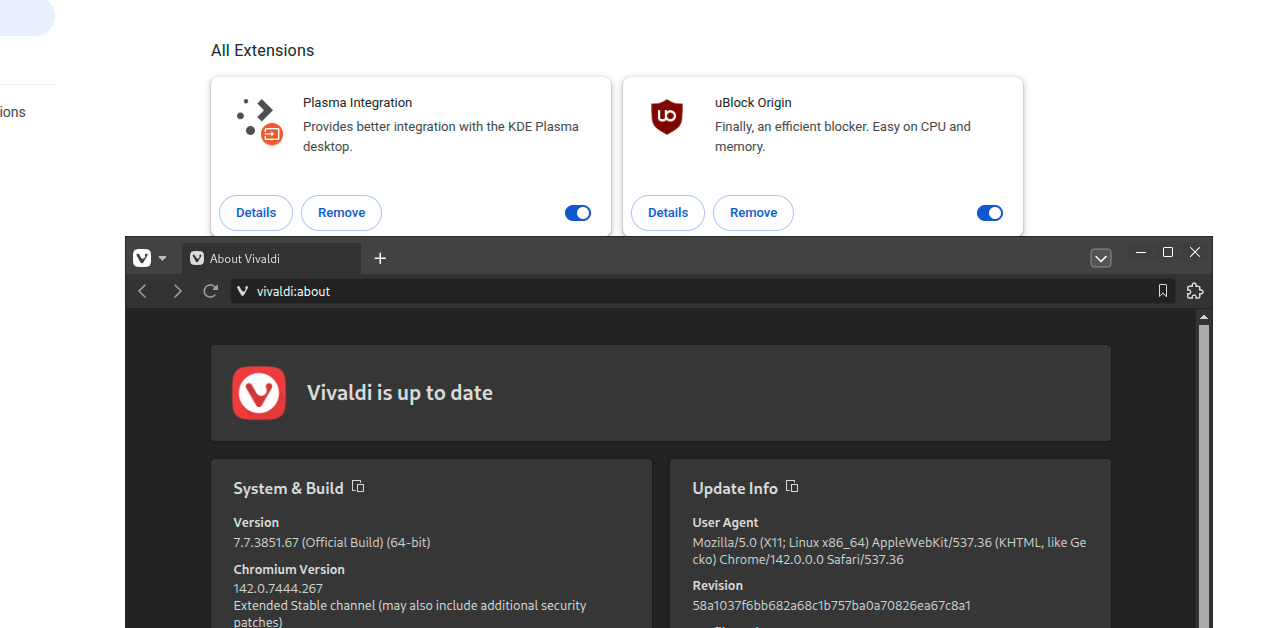Click Details for Plasma Integration

256,213
